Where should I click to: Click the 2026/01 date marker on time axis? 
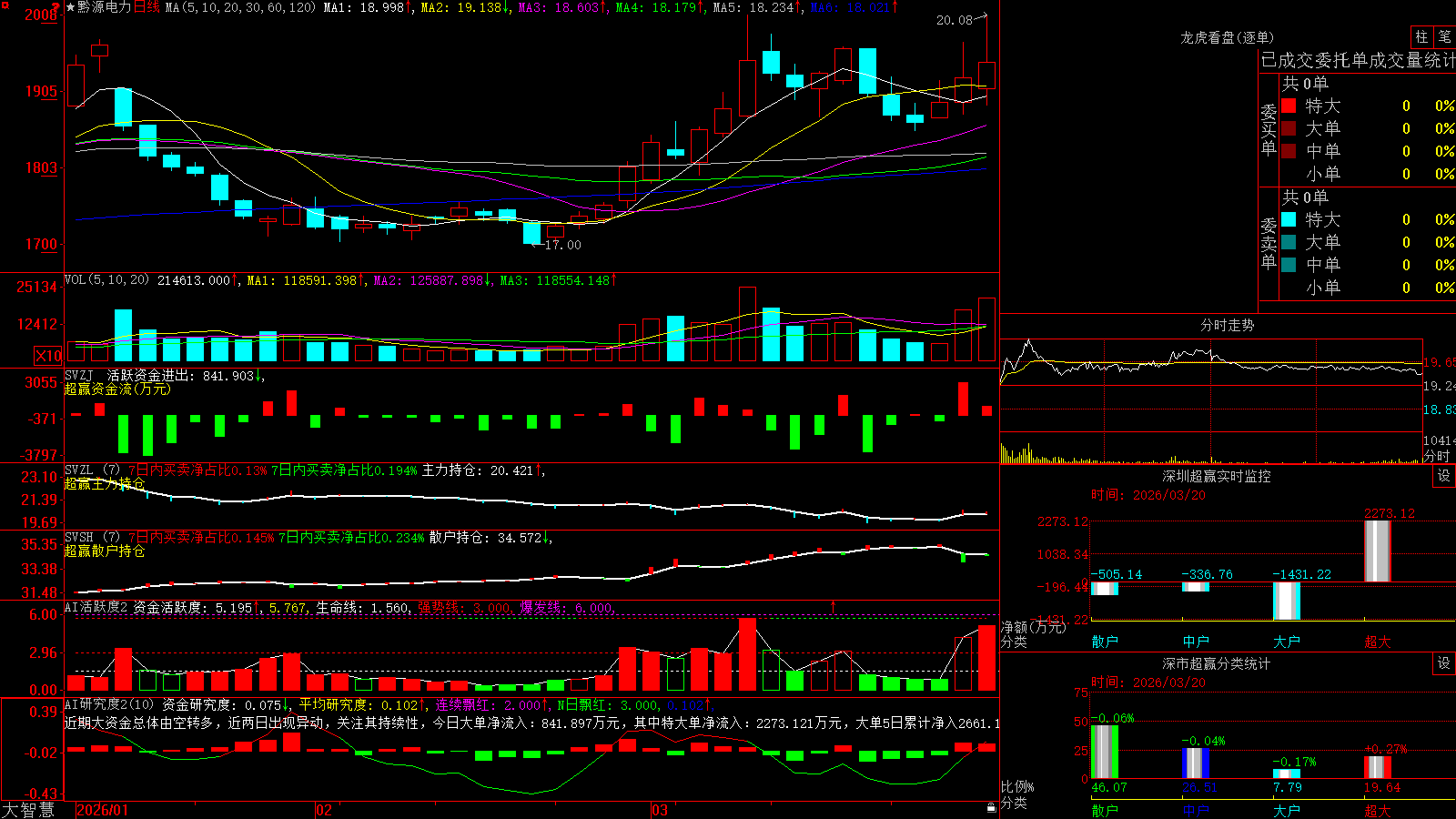click(102, 810)
